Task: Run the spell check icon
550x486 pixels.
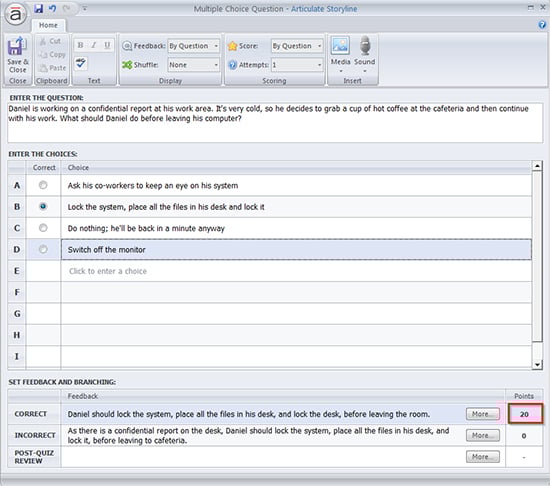Action: (x=81, y=63)
